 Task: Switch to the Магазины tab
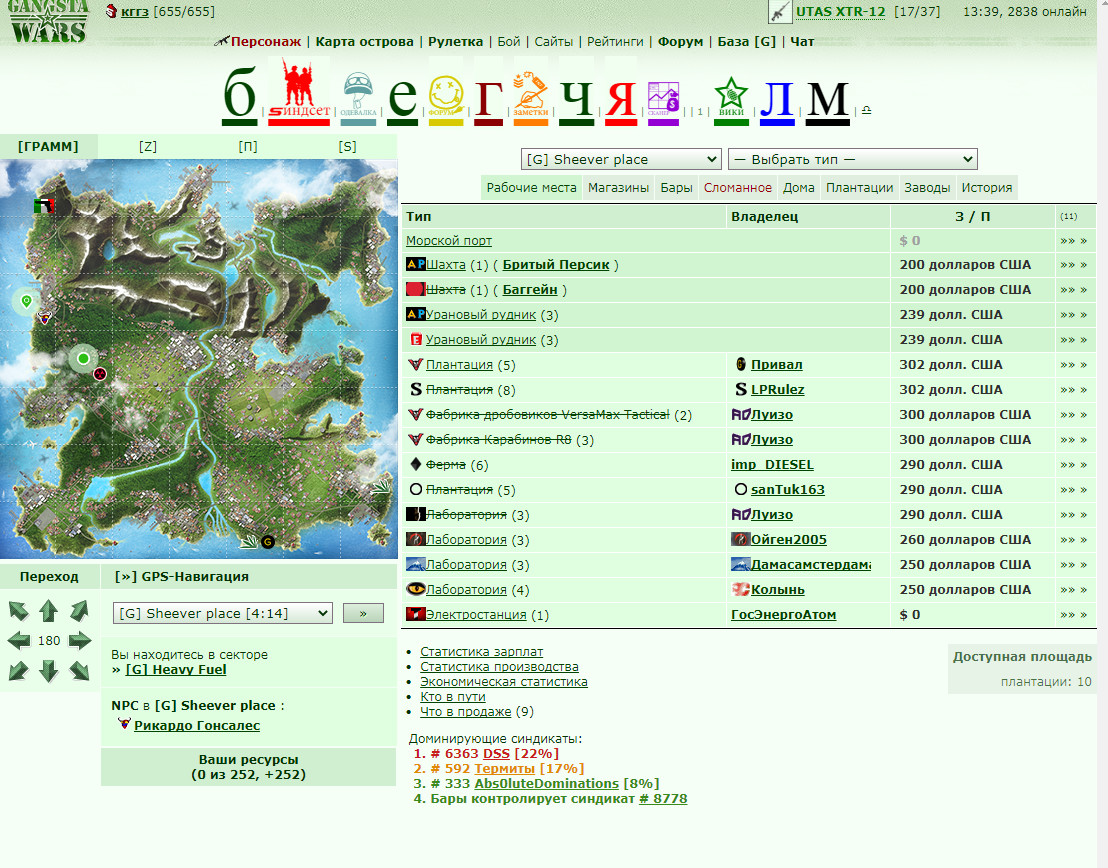coord(618,187)
